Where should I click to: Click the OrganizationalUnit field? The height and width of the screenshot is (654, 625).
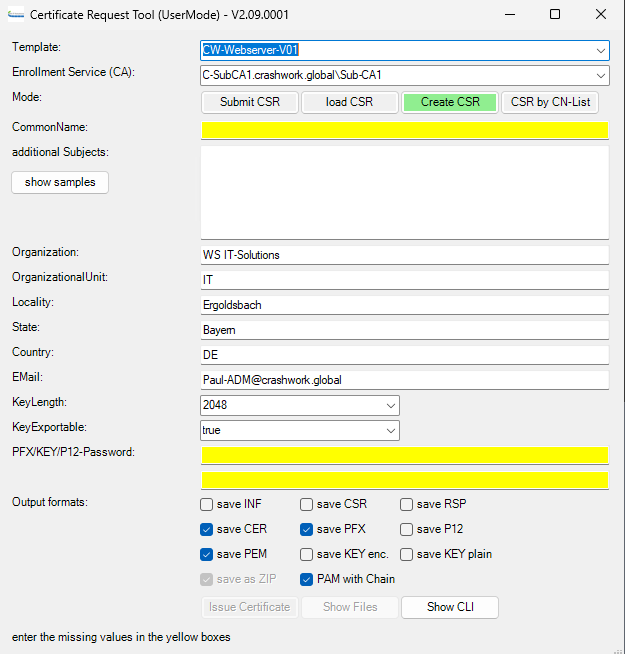pyautogui.click(x=405, y=280)
